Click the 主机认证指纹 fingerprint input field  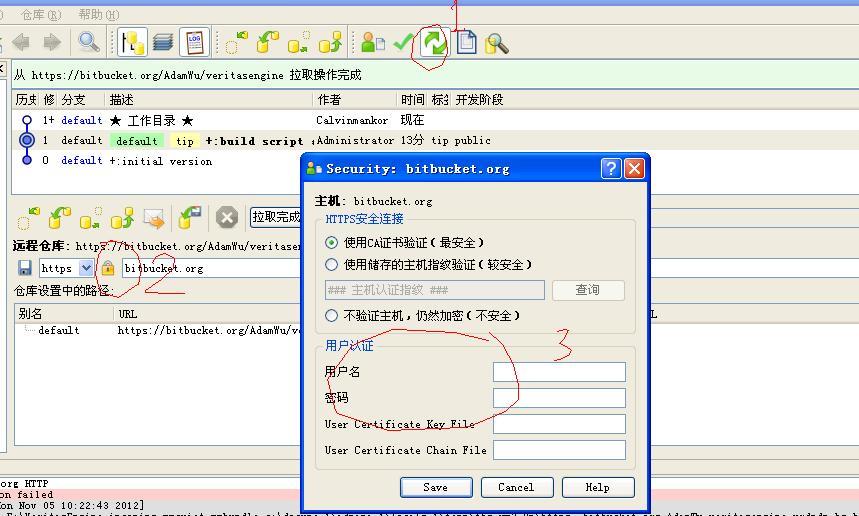pyautogui.click(x=434, y=290)
